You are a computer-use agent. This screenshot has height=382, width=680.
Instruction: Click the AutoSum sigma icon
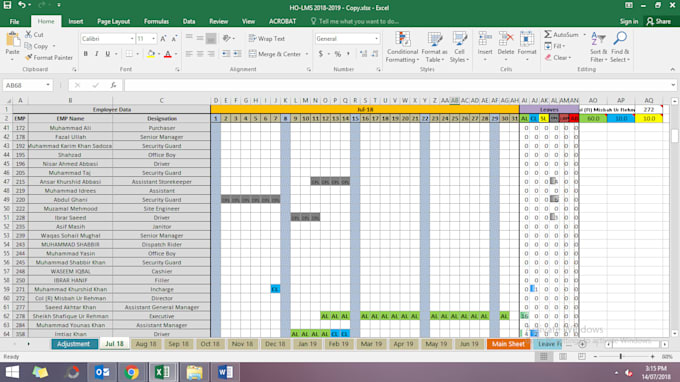pos(548,34)
